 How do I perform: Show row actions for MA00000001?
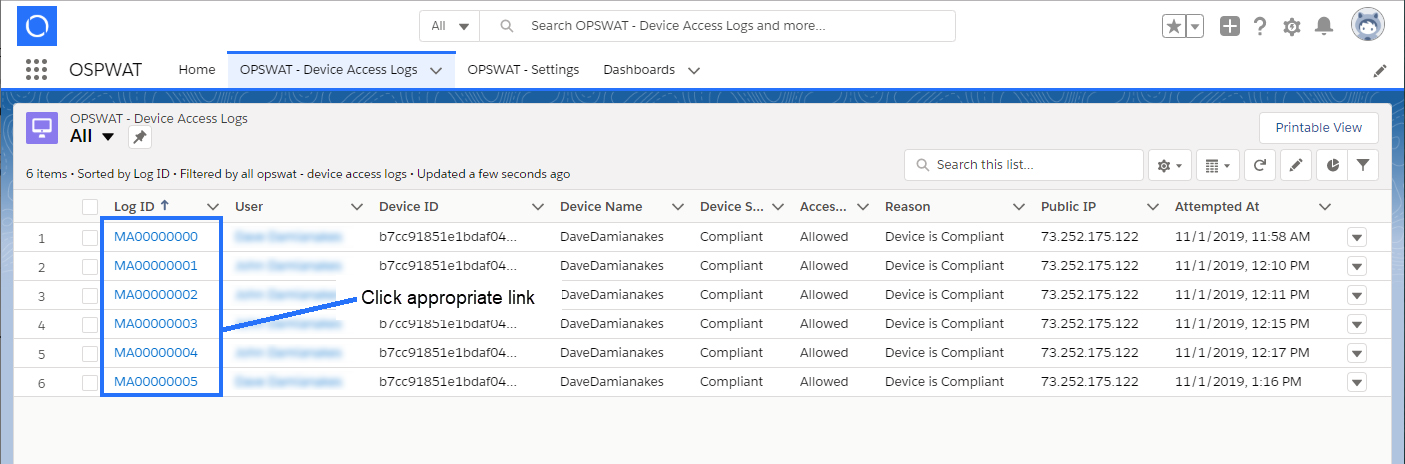[1357, 267]
